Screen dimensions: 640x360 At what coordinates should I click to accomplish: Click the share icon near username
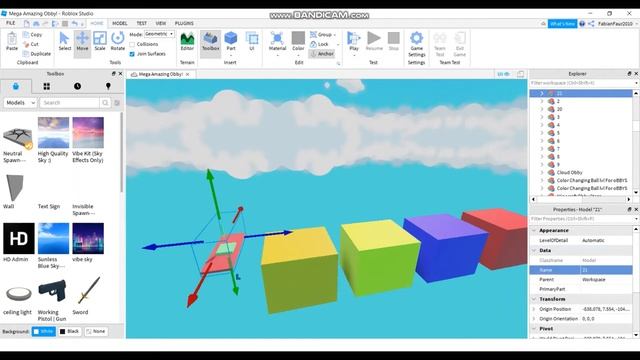591,24
